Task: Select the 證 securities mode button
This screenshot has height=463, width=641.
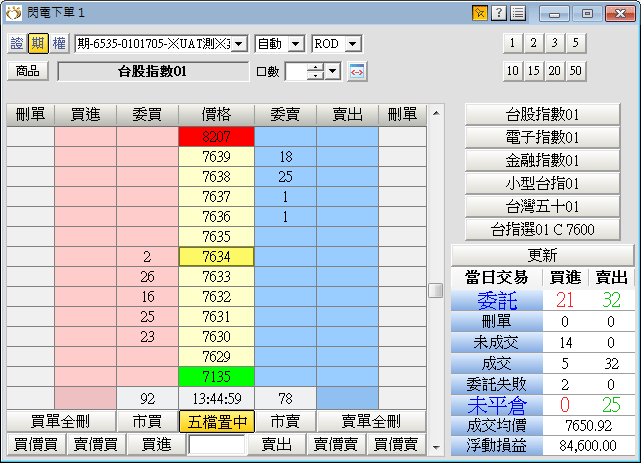Action: point(17,44)
